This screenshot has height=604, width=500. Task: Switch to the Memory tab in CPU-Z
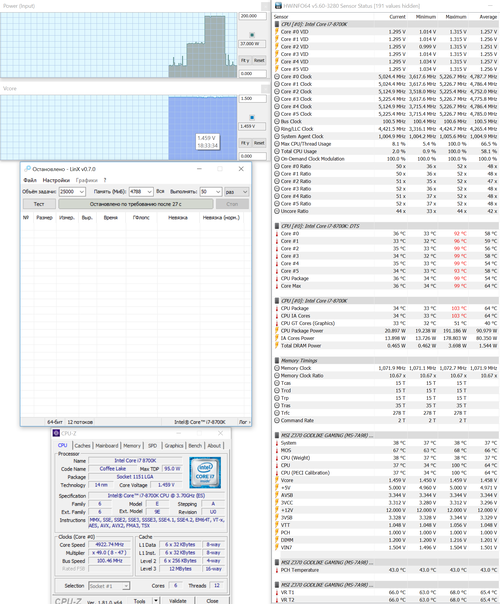(x=132, y=445)
